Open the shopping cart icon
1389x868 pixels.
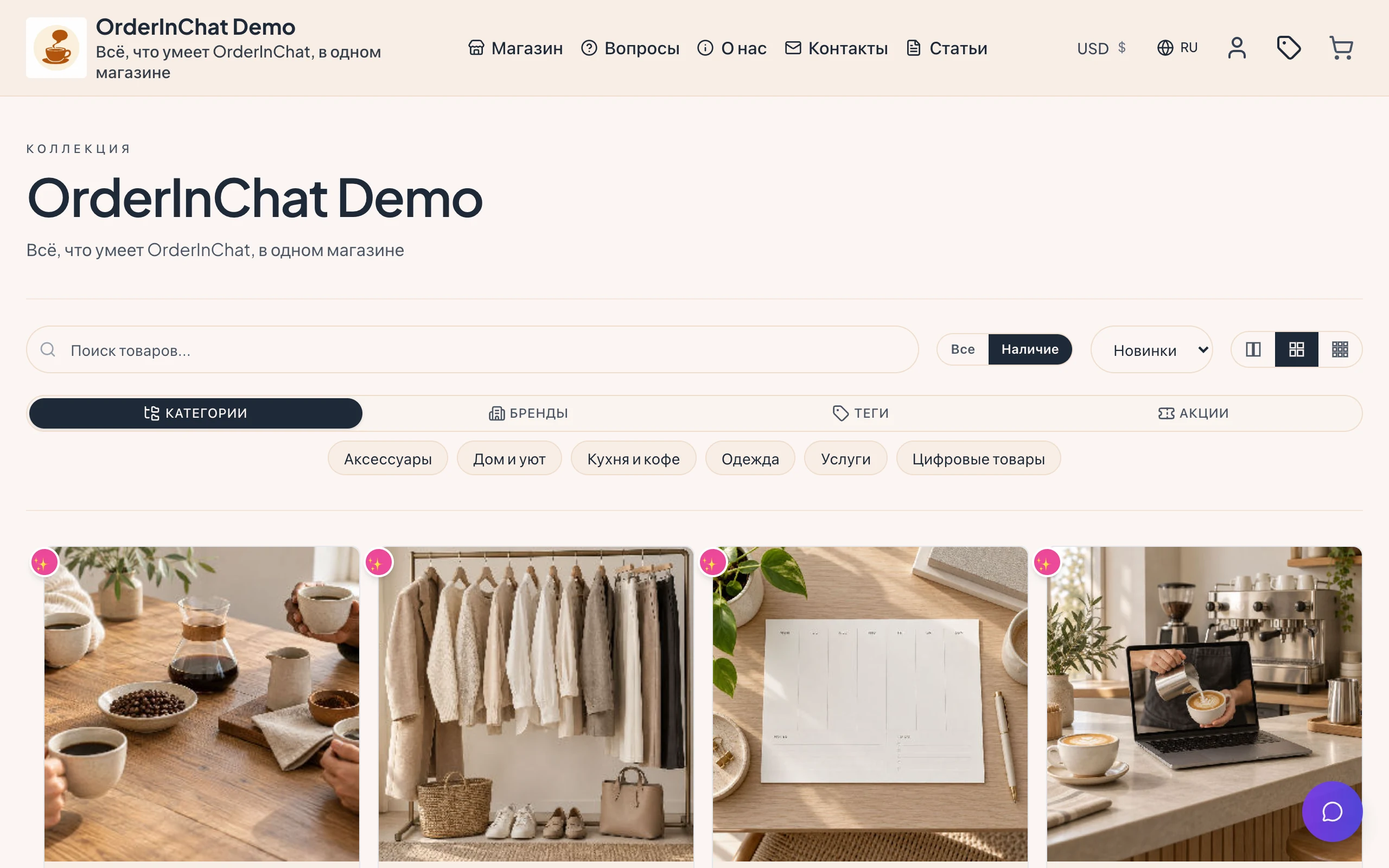tap(1341, 48)
